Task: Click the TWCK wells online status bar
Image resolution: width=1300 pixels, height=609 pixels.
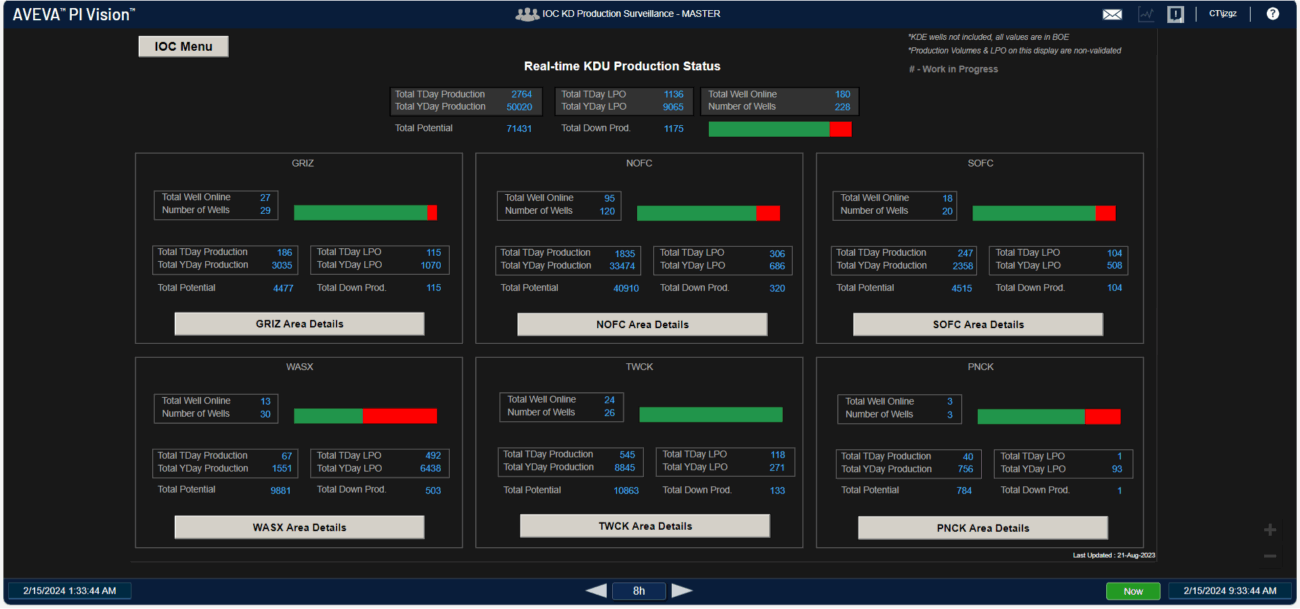Action: 710,414
